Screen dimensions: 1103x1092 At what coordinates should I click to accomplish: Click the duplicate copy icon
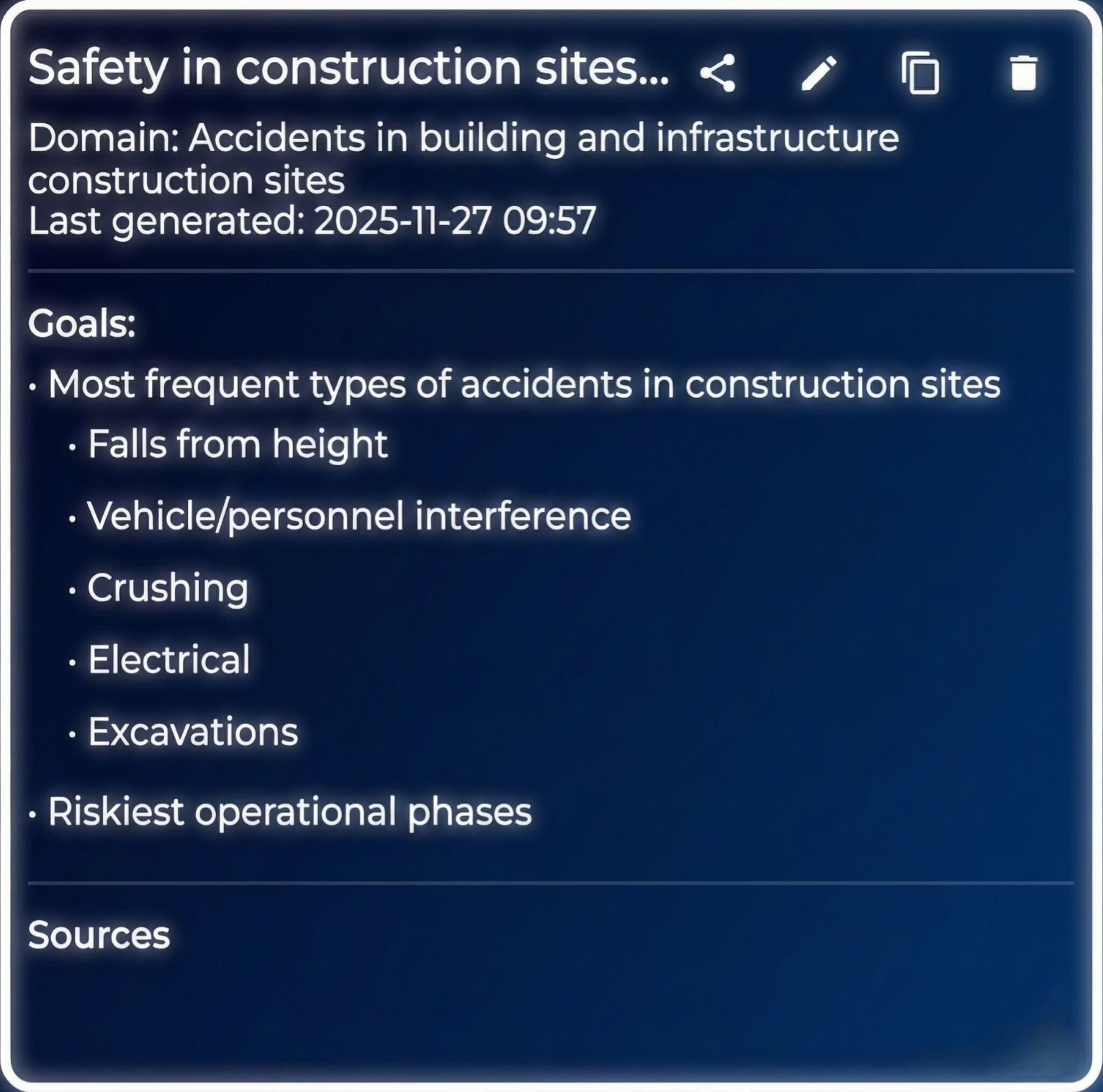(x=920, y=73)
